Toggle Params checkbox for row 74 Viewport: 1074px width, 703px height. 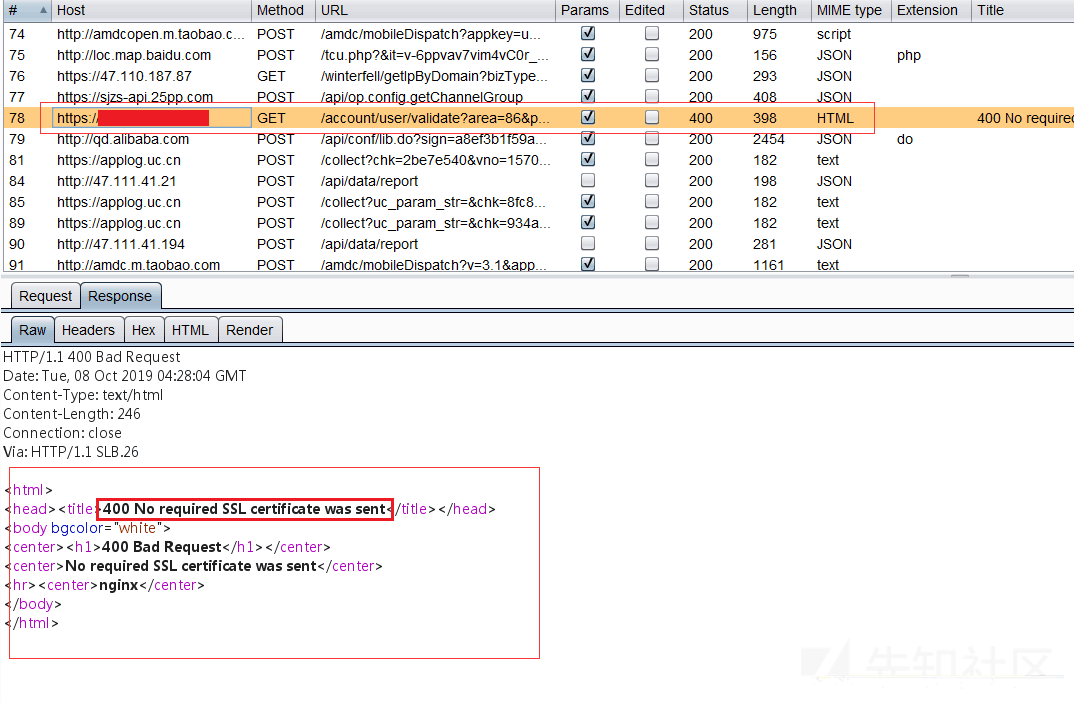588,33
